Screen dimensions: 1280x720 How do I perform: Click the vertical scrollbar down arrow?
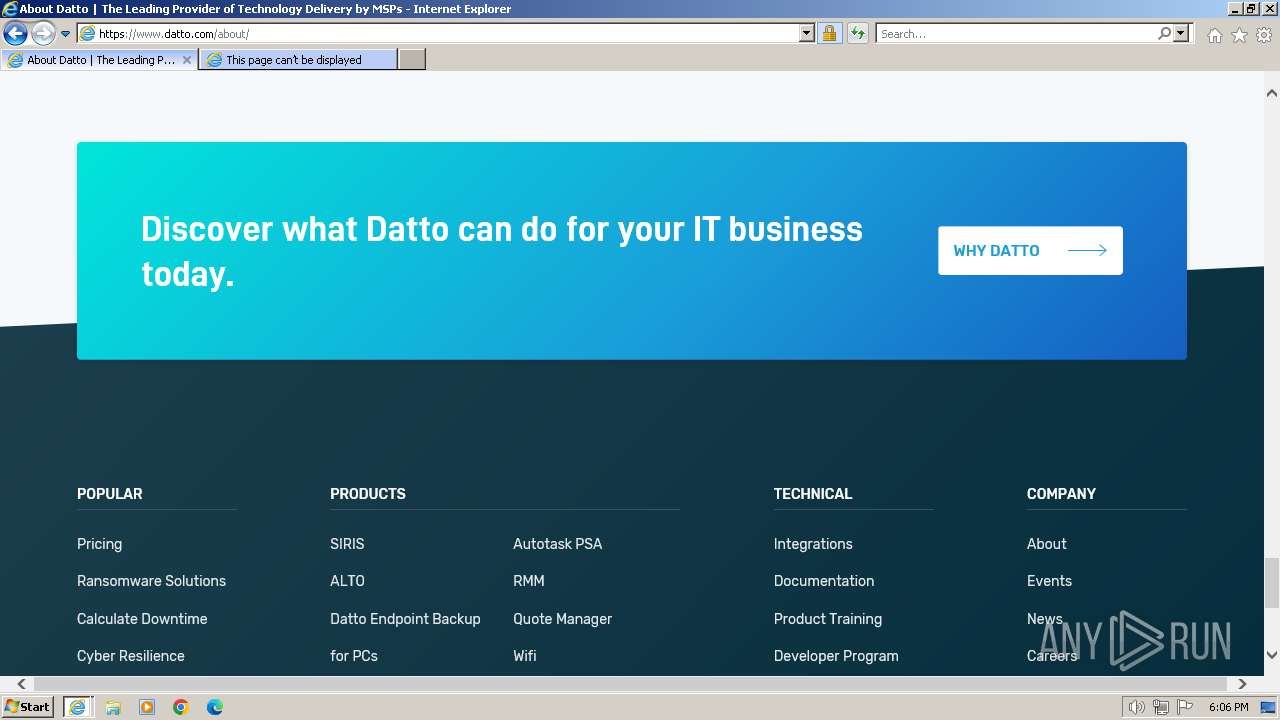click(x=1271, y=655)
